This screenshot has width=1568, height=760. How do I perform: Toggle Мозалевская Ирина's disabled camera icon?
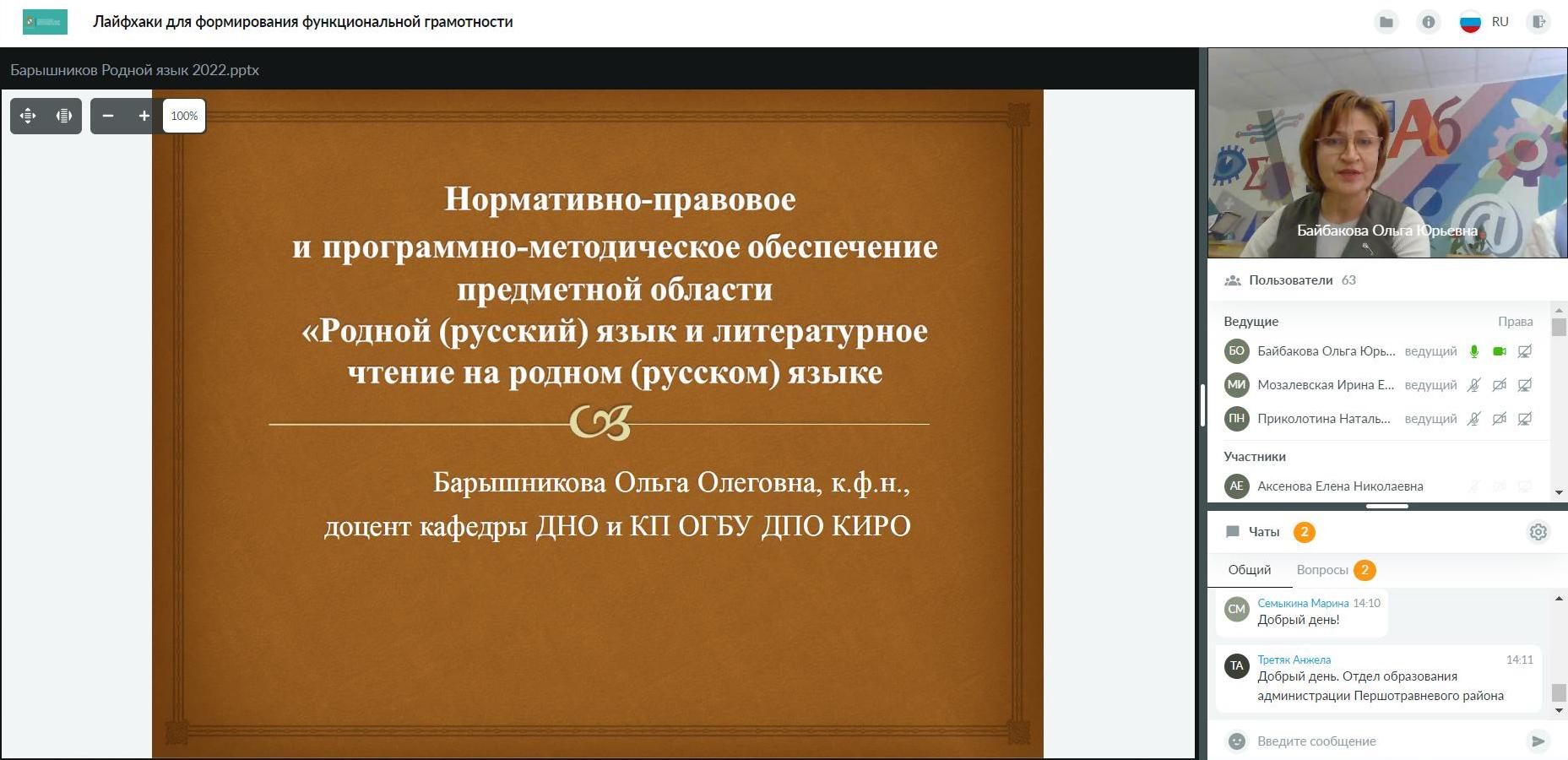coord(1500,385)
